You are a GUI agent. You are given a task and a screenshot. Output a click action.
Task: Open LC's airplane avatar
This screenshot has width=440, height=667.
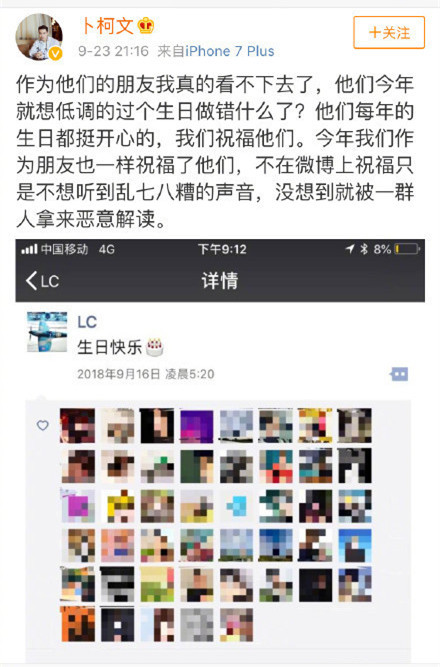tap(47, 332)
